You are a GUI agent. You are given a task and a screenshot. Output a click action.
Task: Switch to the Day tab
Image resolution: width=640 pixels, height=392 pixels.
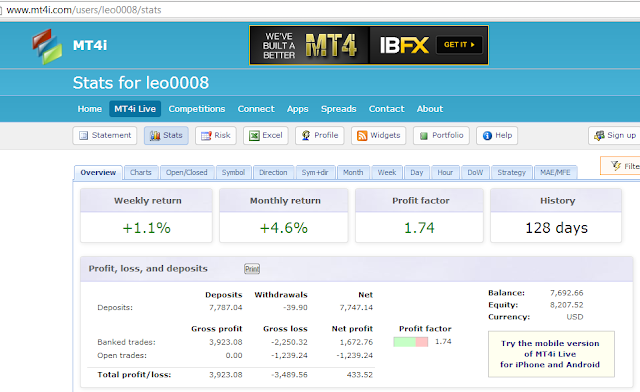click(417, 172)
